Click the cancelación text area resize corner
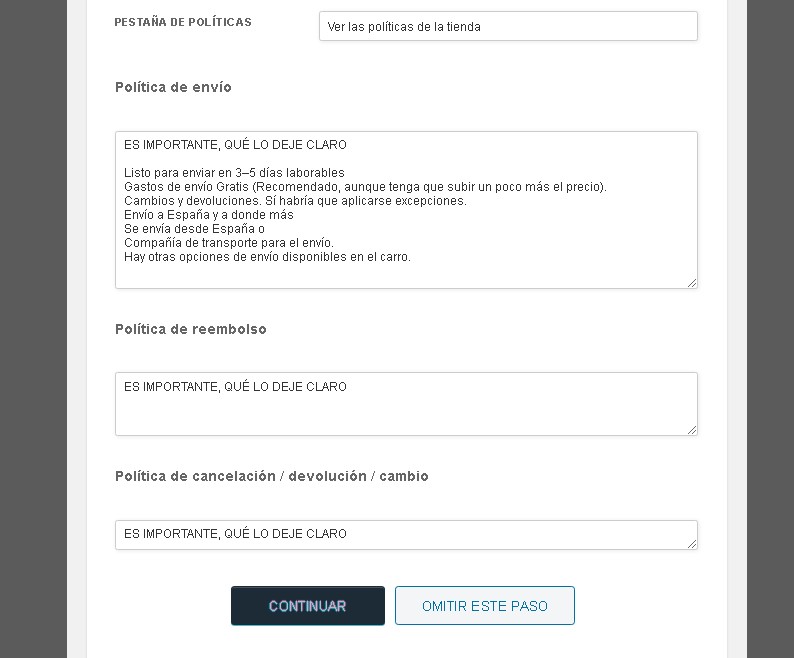Viewport: 794px width, 658px height. [x=692, y=544]
